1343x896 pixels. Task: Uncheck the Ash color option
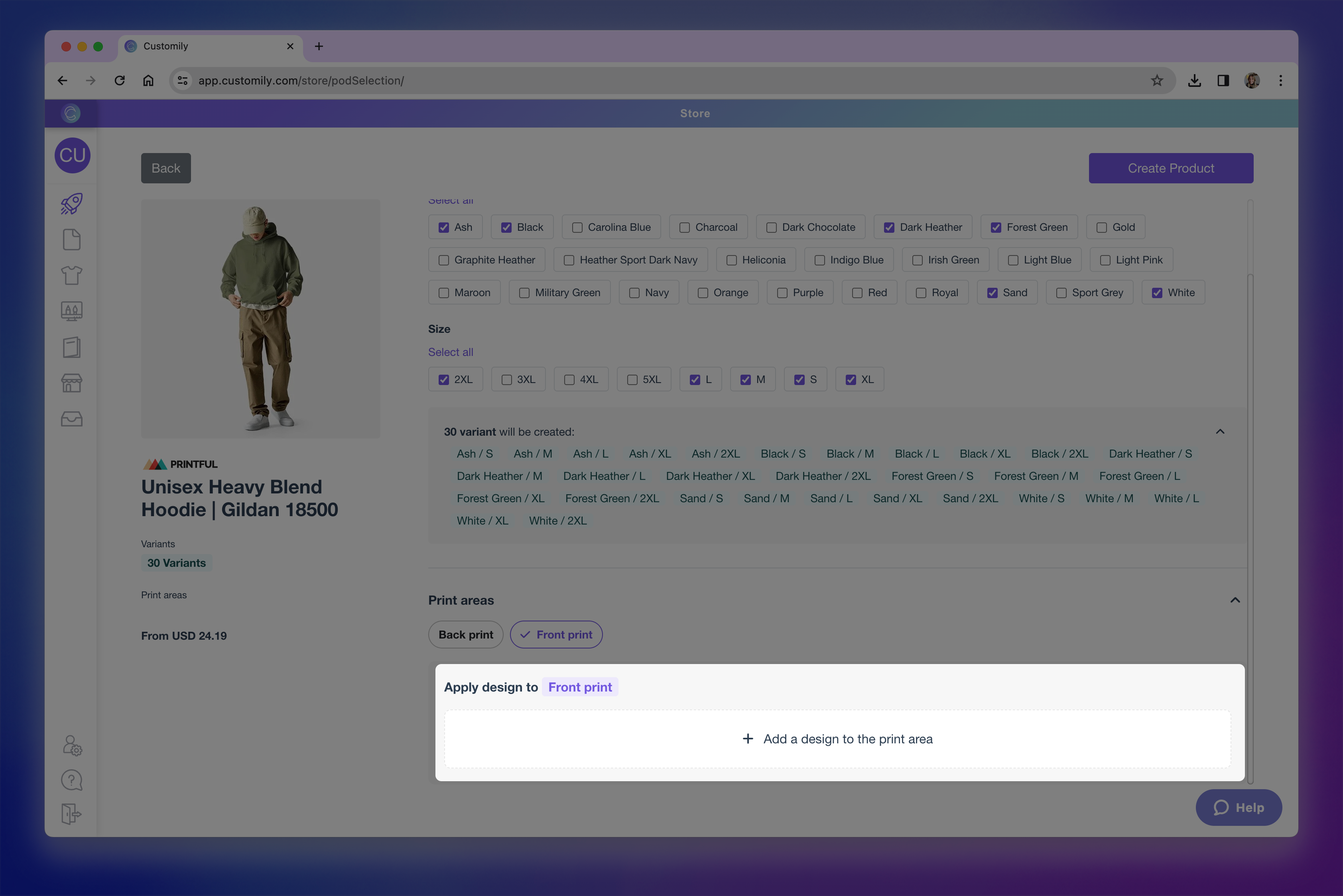[x=444, y=227]
